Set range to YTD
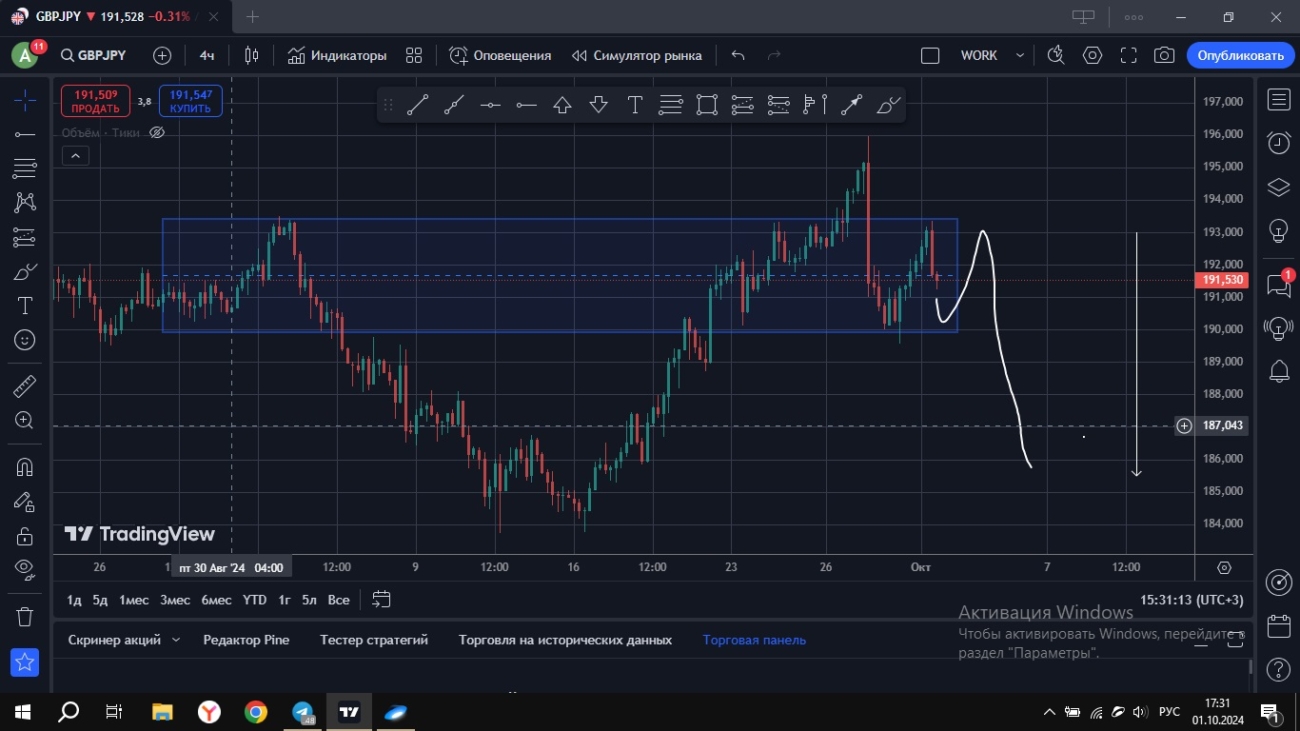Screen dimensions: 1300x731 [255, 600]
